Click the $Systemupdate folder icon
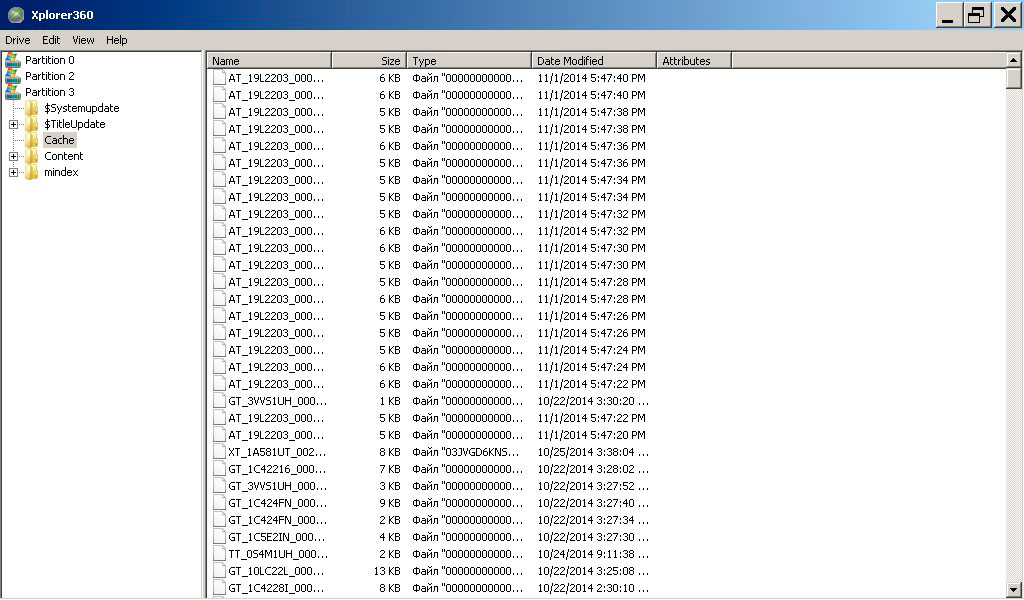Viewport: 1024px width, 600px height. pyautogui.click(x=32, y=108)
